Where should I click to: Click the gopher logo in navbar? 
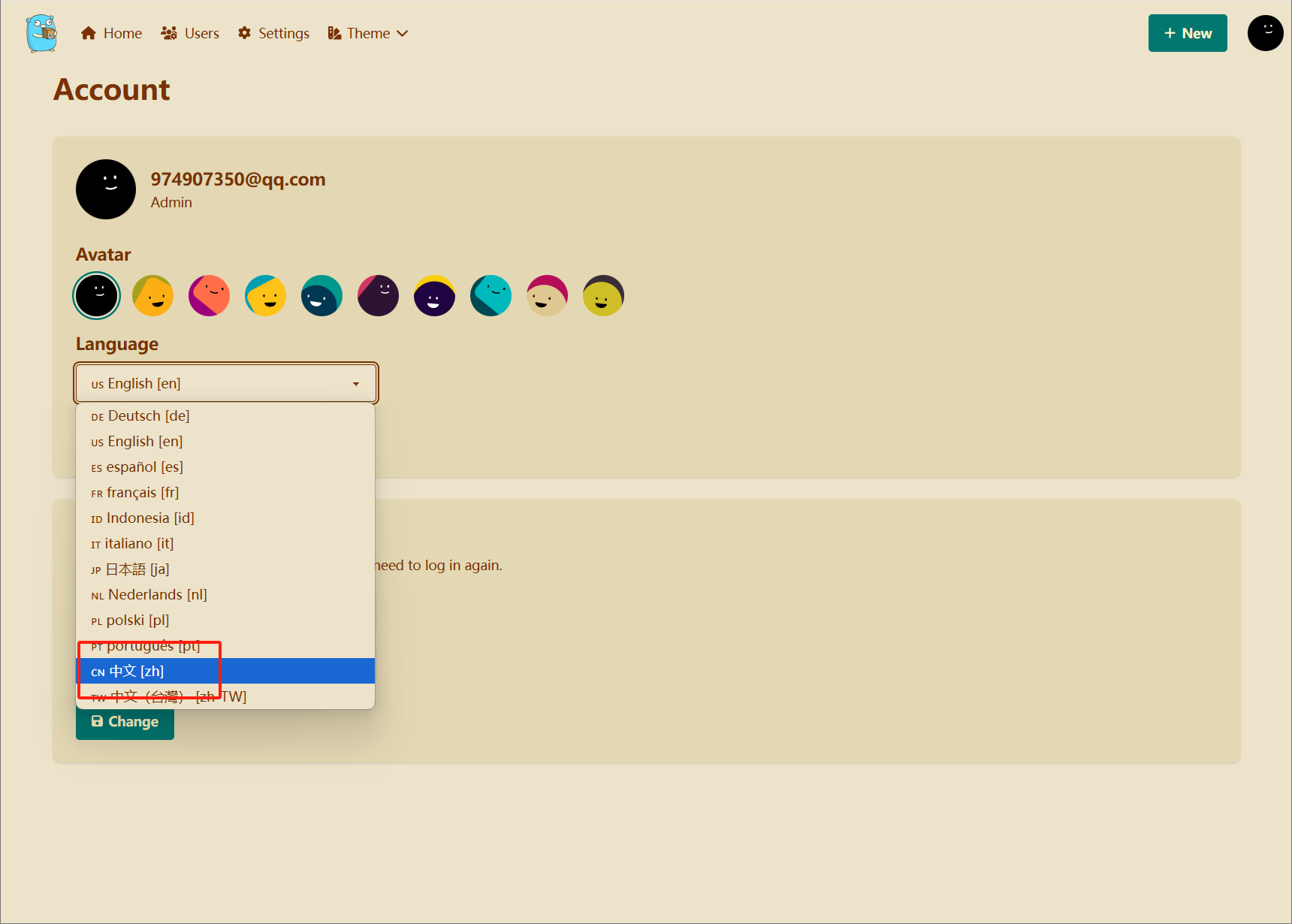(41, 33)
